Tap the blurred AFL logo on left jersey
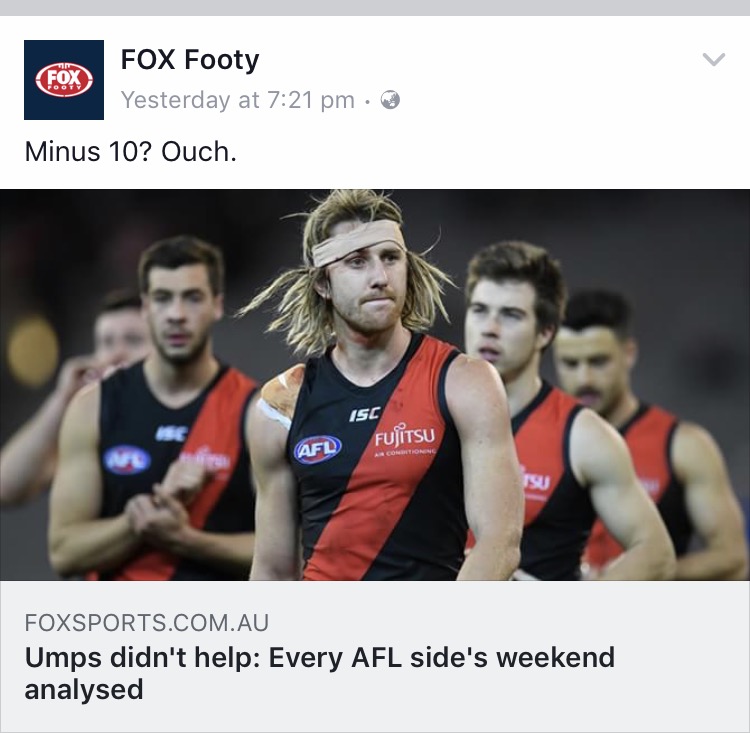This screenshot has width=750, height=733. (x=127, y=460)
